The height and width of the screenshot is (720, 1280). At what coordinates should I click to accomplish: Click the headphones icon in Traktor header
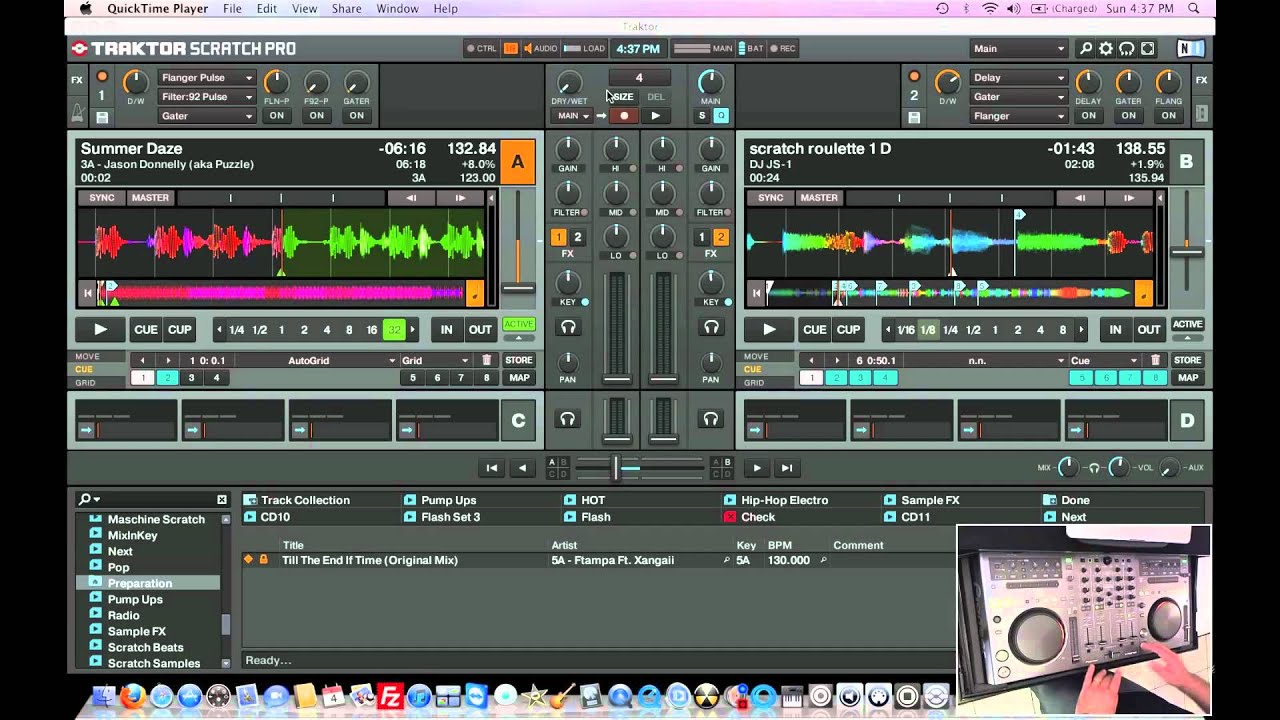coord(1127,48)
